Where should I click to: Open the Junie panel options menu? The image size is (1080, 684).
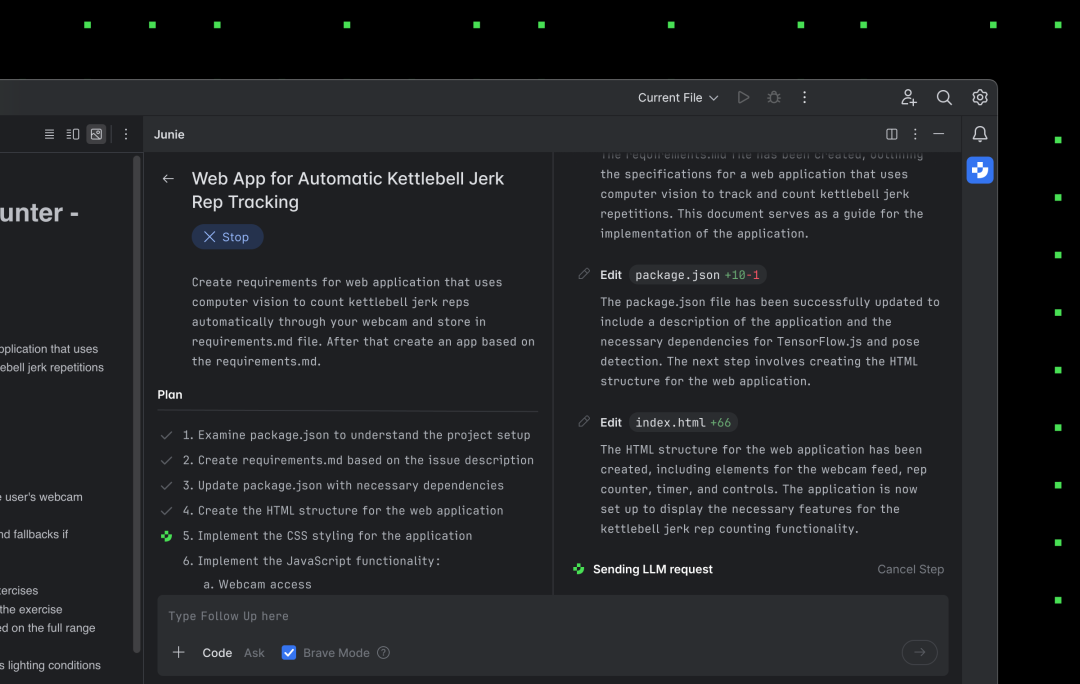point(915,134)
